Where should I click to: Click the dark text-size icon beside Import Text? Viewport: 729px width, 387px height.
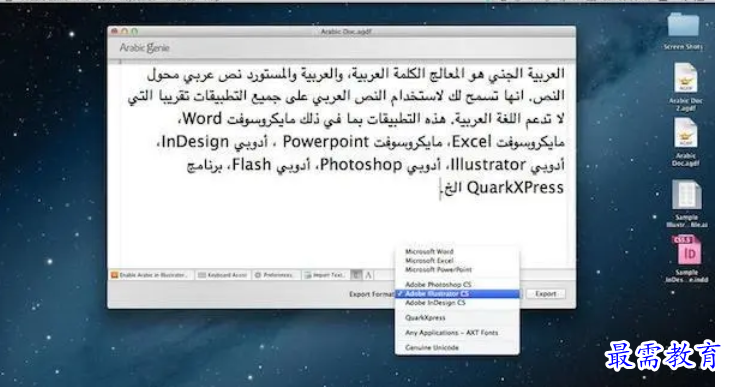(x=356, y=275)
